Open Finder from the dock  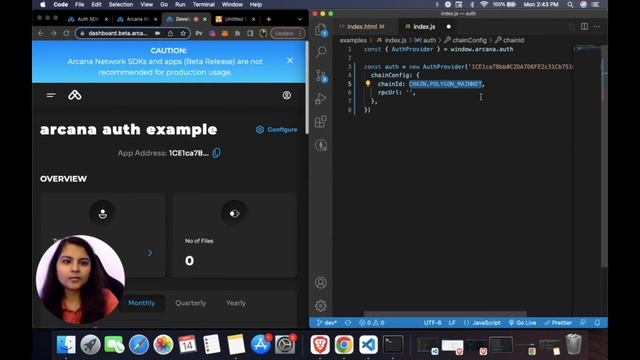[x=66, y=344]
